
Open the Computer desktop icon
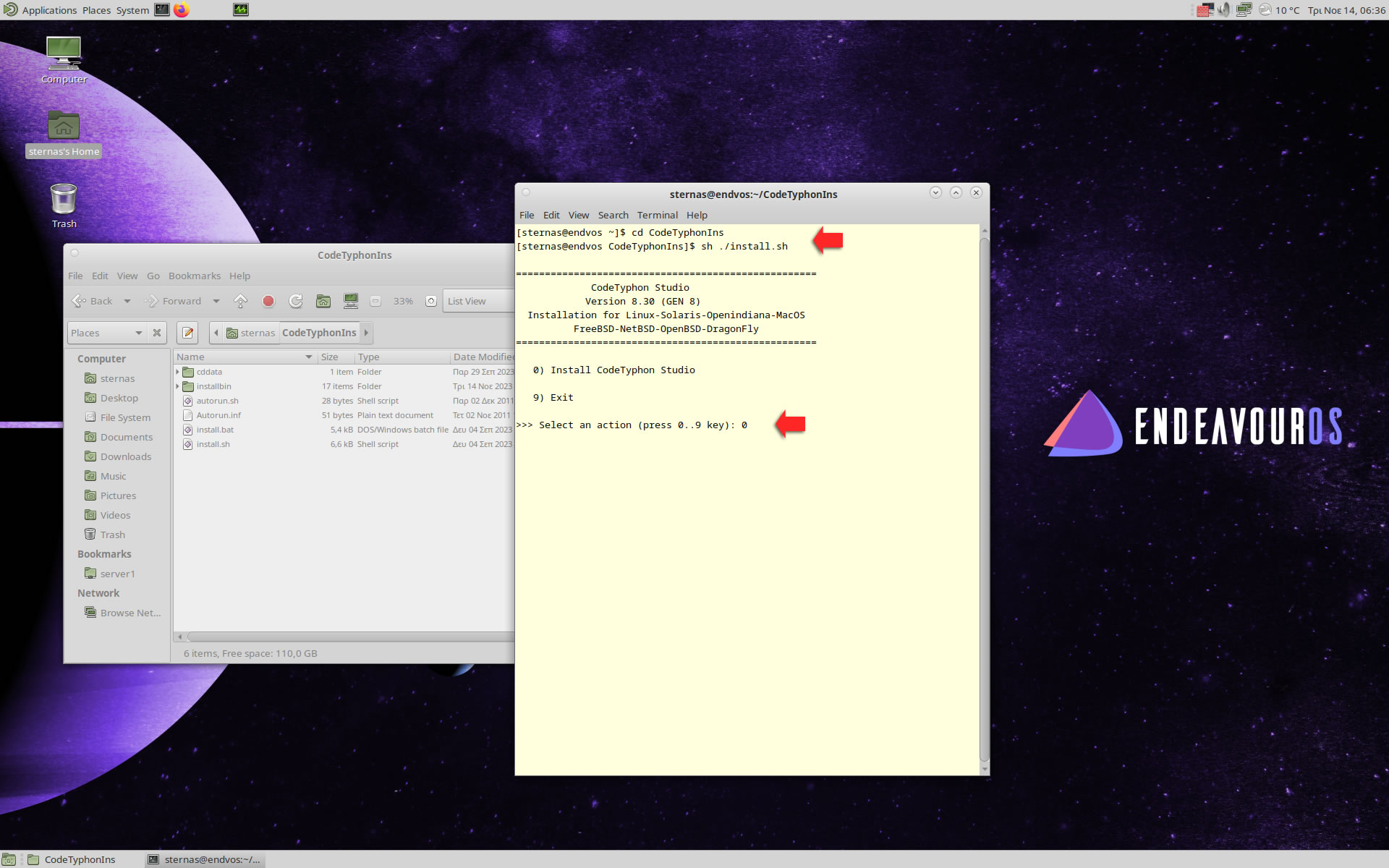click(64, 60)
